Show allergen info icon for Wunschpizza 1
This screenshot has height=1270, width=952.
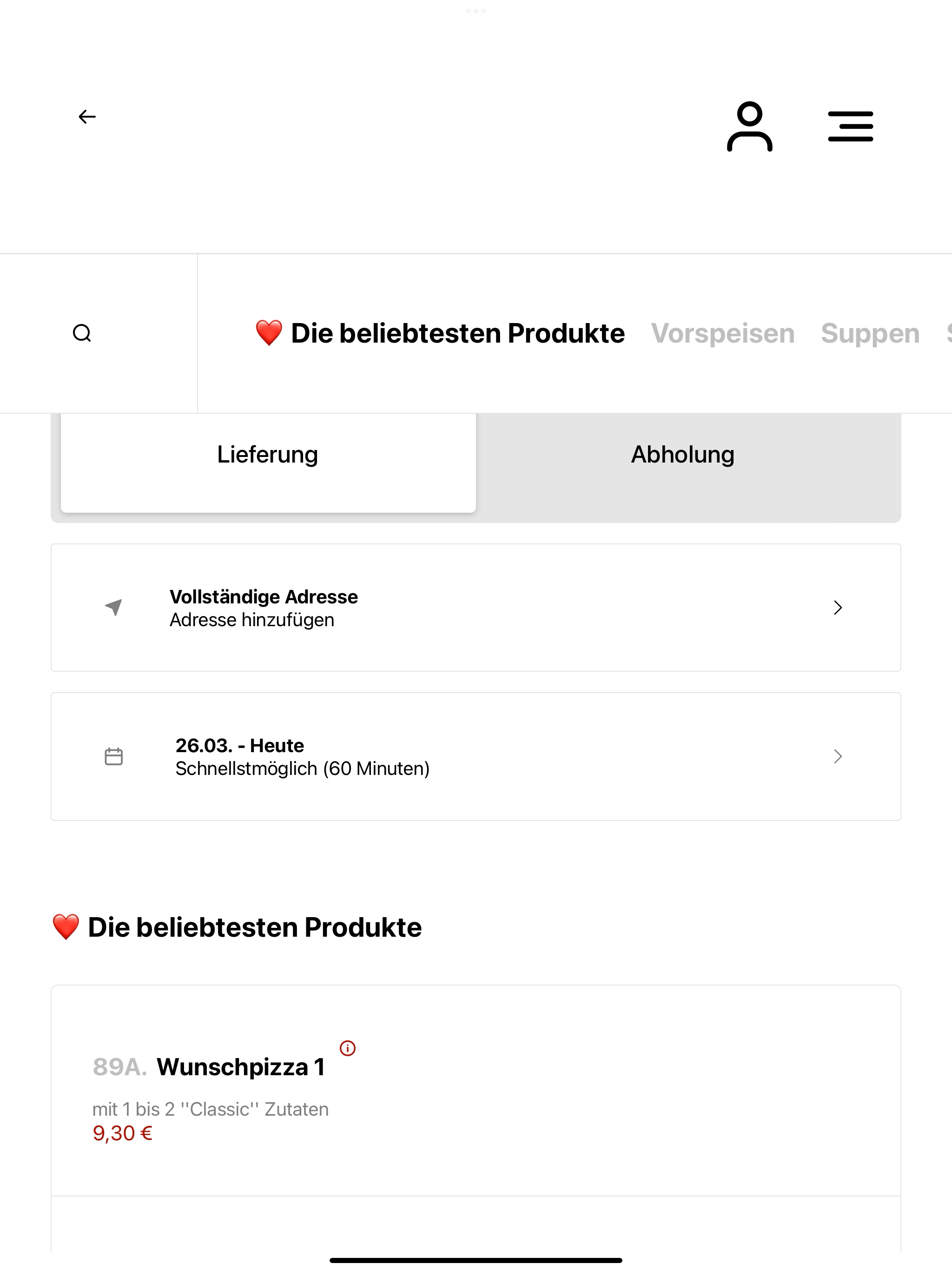tap(347, 1048)
